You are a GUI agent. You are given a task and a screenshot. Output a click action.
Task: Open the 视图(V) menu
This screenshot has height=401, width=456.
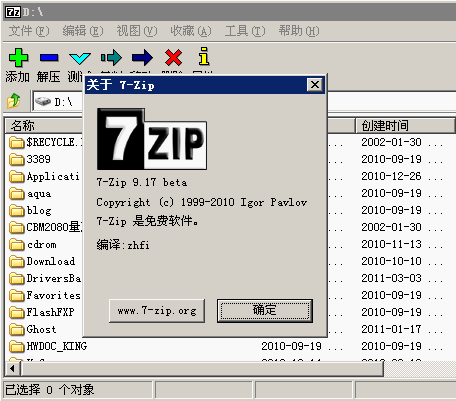click(137, 31)
